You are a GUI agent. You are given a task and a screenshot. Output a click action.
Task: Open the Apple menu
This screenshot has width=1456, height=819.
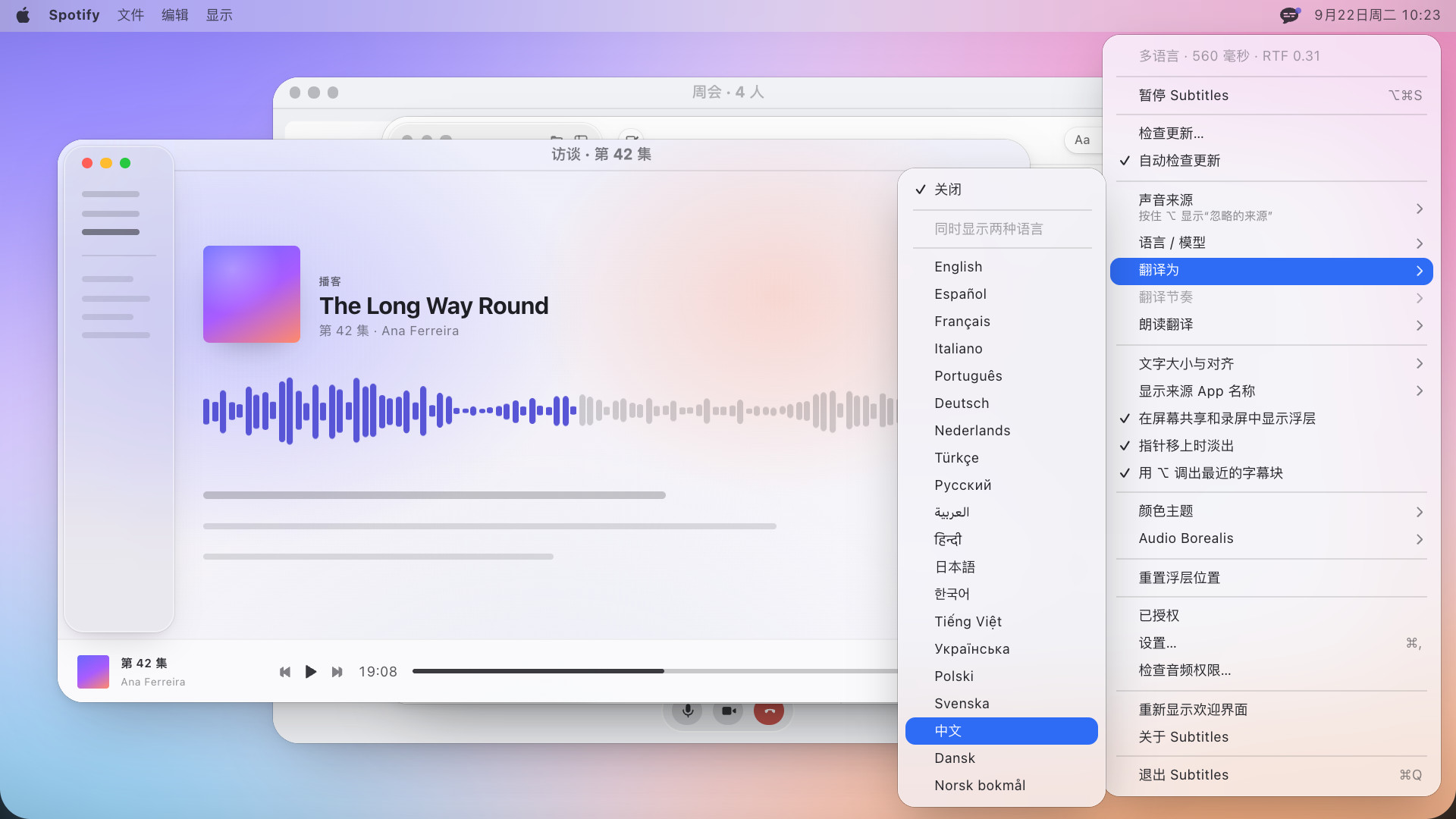(23, 15)
